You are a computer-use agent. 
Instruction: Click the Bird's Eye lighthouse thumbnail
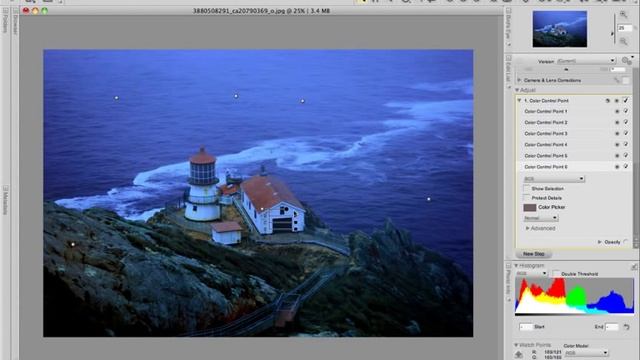tap(560, 29)
